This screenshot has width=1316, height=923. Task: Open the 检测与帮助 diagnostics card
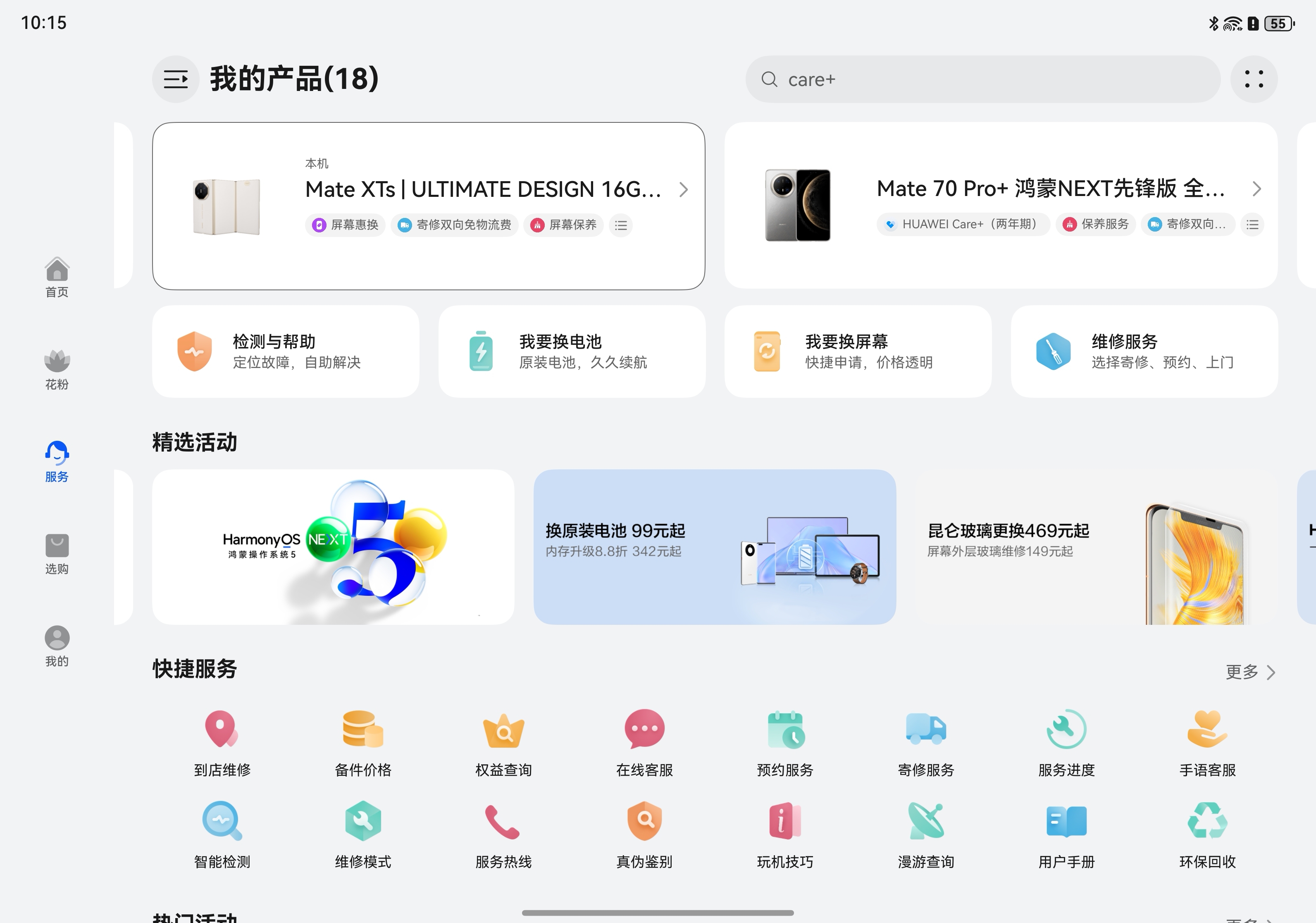pyautogui.click(x=286, y=352)
